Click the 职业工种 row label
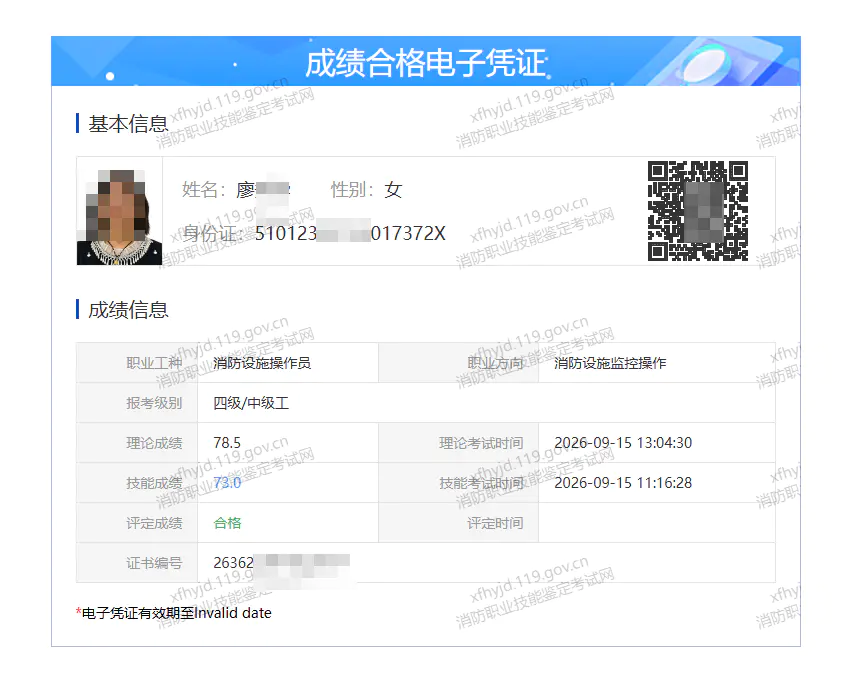The height and width of the screenshot is (682, 854). tap(154, 363)
